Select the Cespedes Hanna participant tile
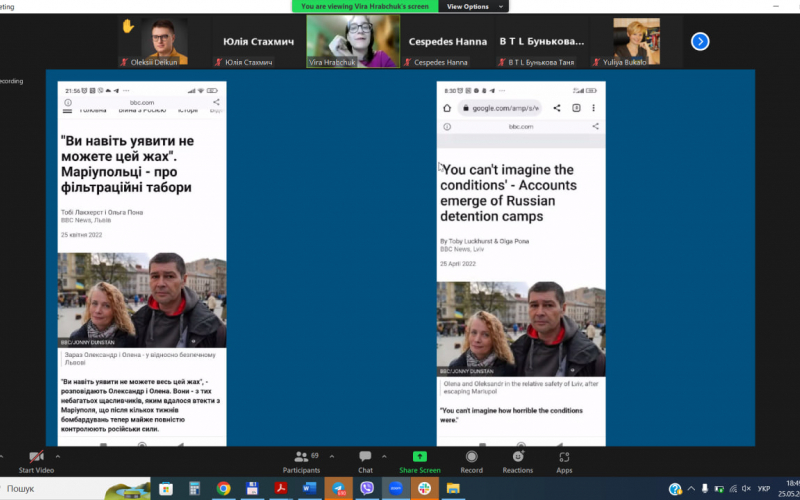The width and height of the screenshot is (800, 500). click(x=447, y=41)
